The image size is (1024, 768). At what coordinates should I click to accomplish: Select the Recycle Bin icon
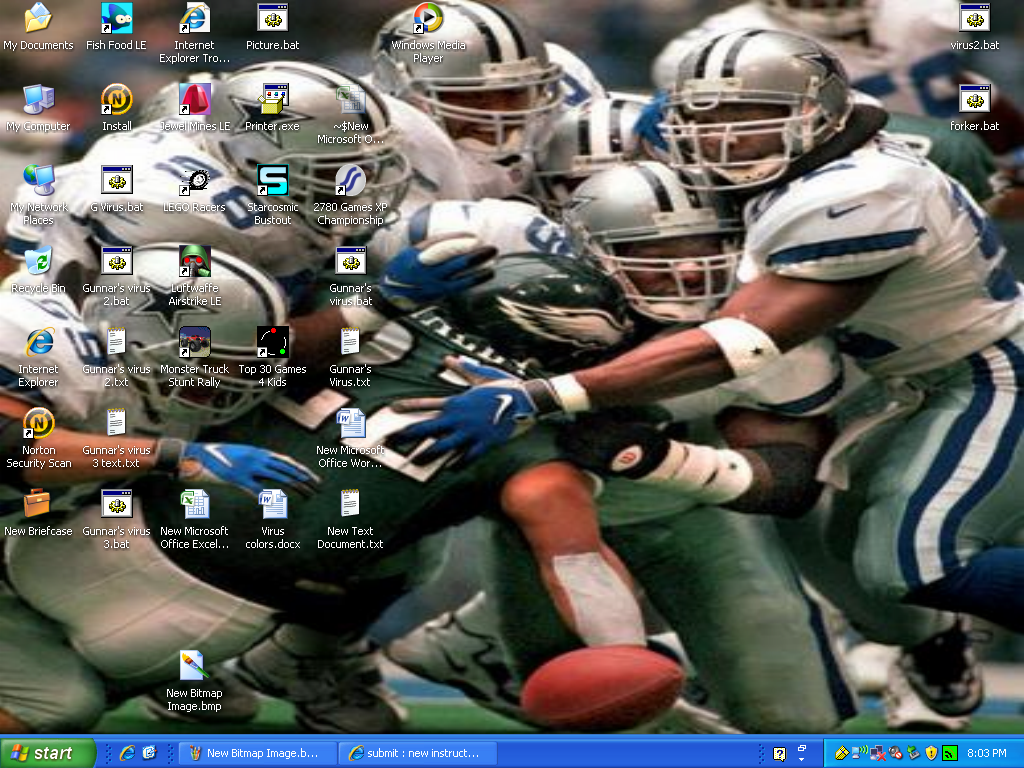click(39, 270)
